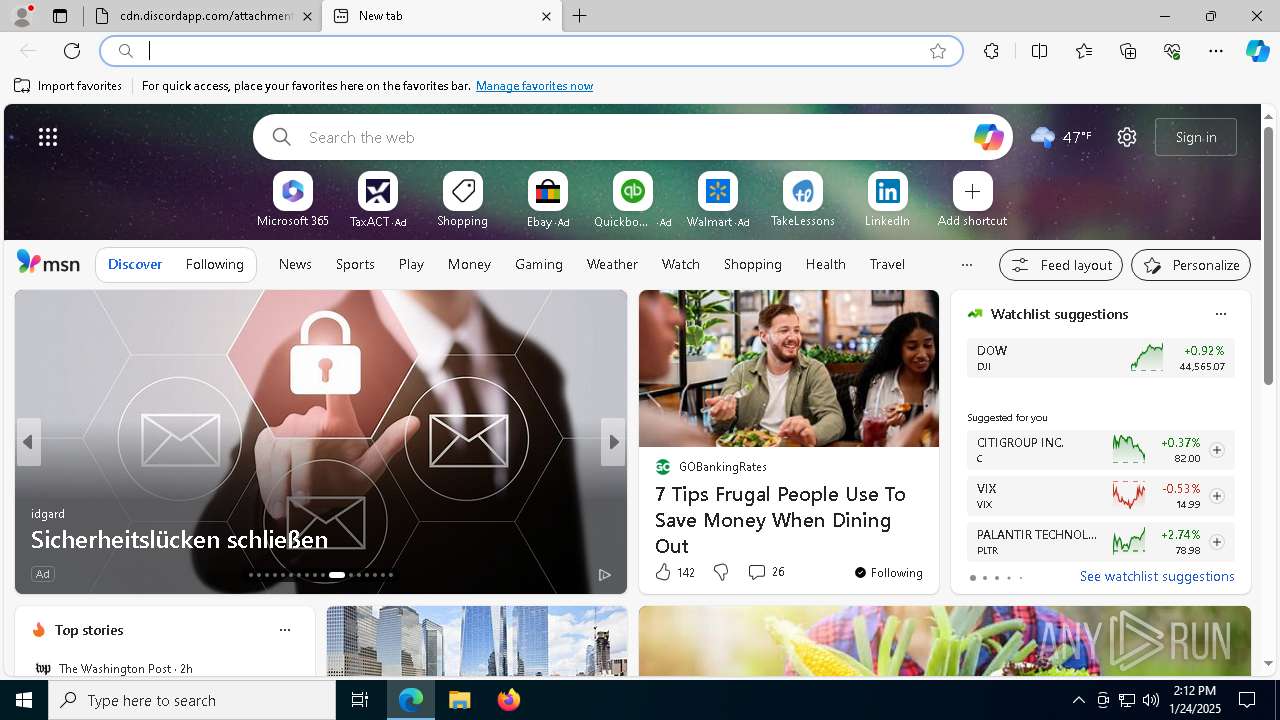Open 7 Tips Frugal People article
The width and height of the screenshot is (1280, 720).
coord(780,520)
